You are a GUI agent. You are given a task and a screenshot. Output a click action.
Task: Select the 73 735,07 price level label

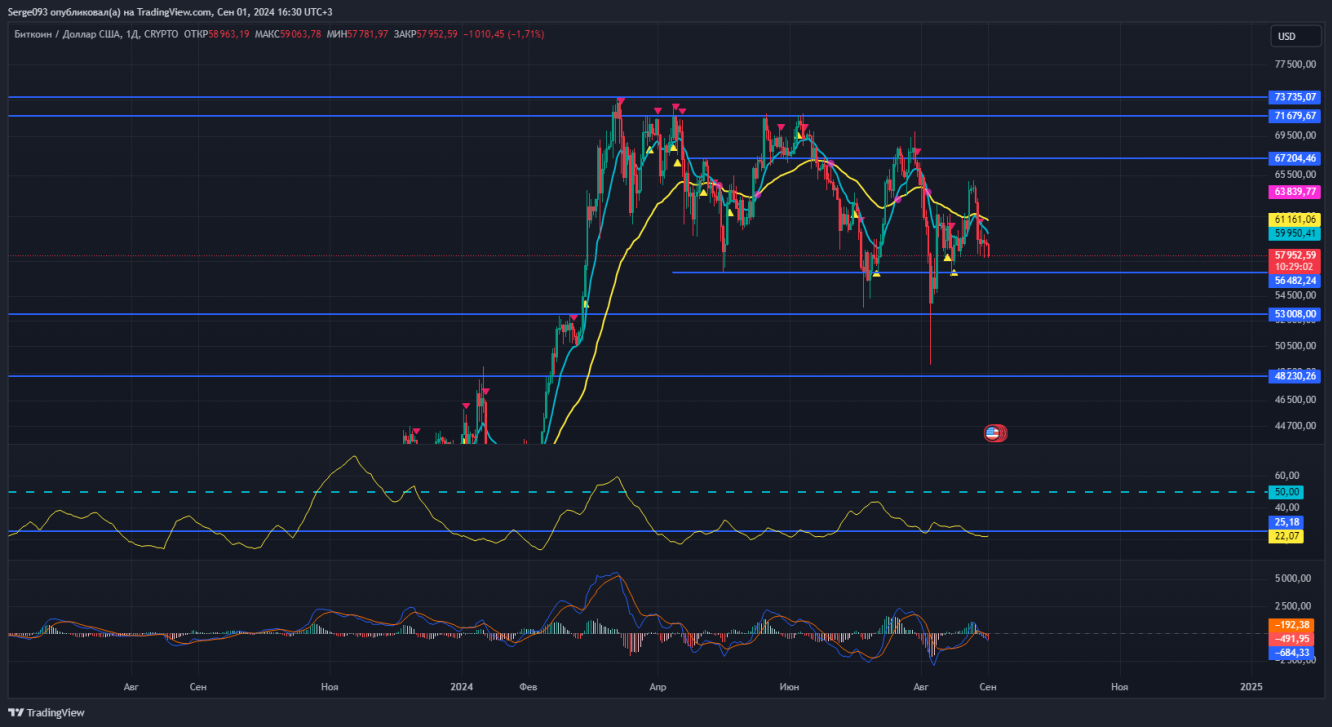coord(1295,97)
